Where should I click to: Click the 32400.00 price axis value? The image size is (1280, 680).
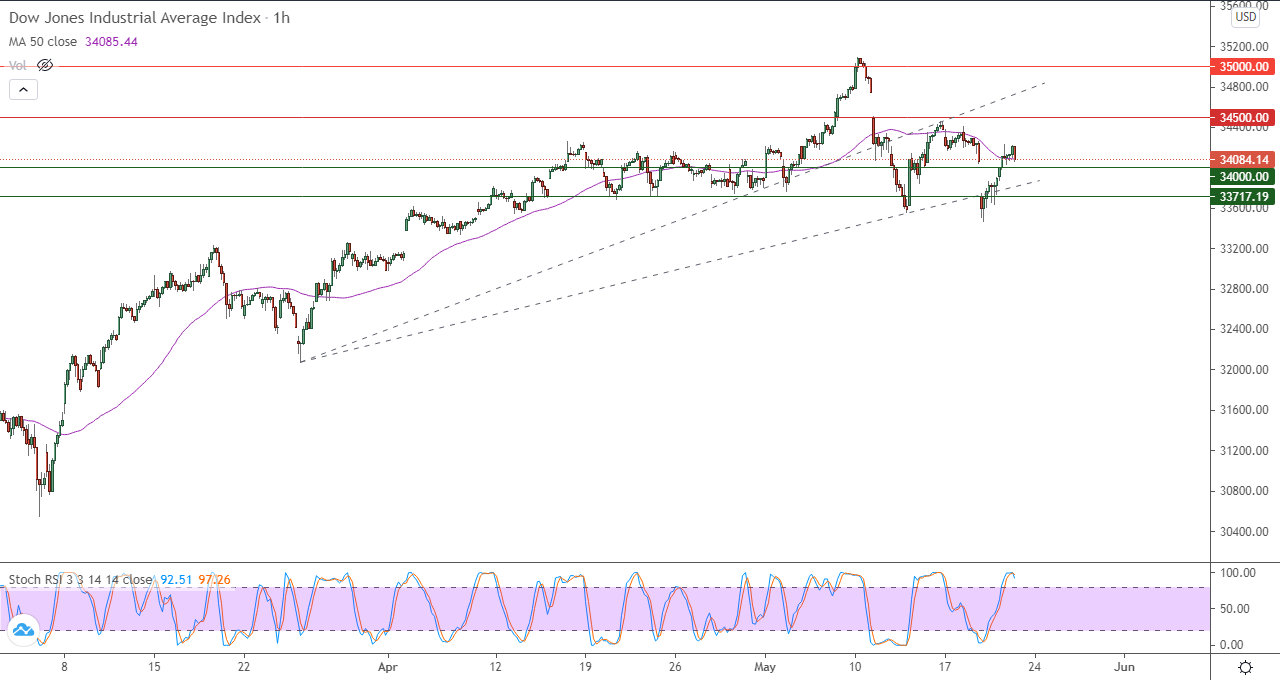(x=1243, y=329)
